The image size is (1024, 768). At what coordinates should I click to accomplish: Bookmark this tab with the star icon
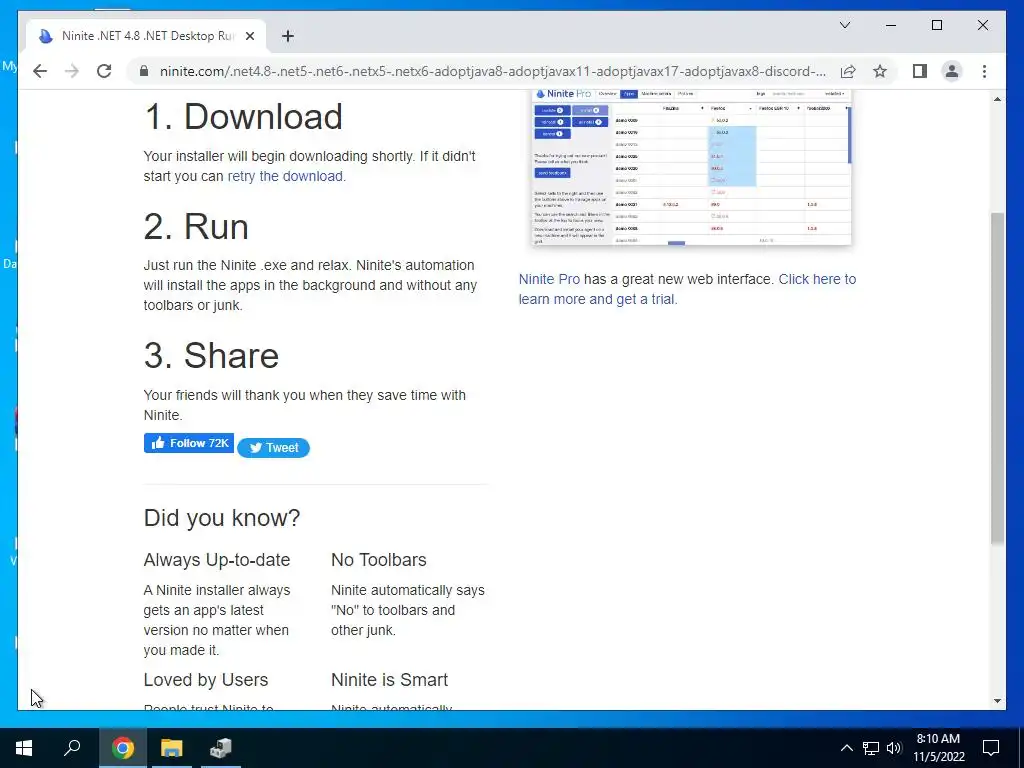point(880,71)
